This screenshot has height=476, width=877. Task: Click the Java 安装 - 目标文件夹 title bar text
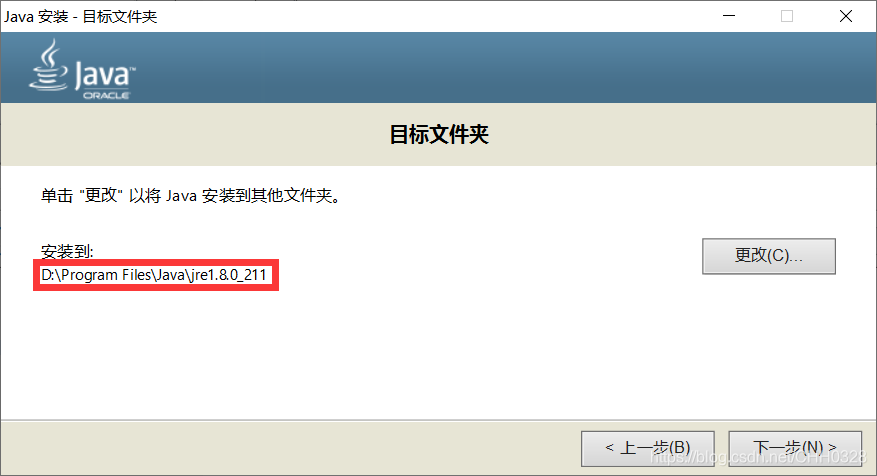[81, 16]
